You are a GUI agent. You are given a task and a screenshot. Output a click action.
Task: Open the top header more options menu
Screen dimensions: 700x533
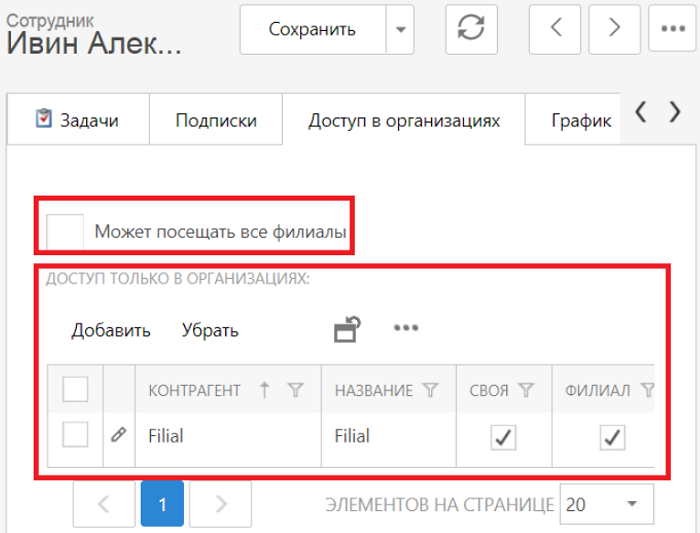tap(673, 29)
